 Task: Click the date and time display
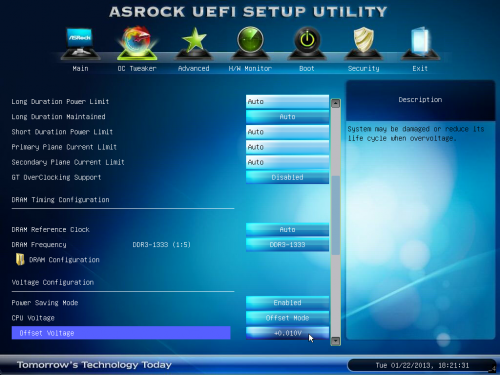(422, 365)
